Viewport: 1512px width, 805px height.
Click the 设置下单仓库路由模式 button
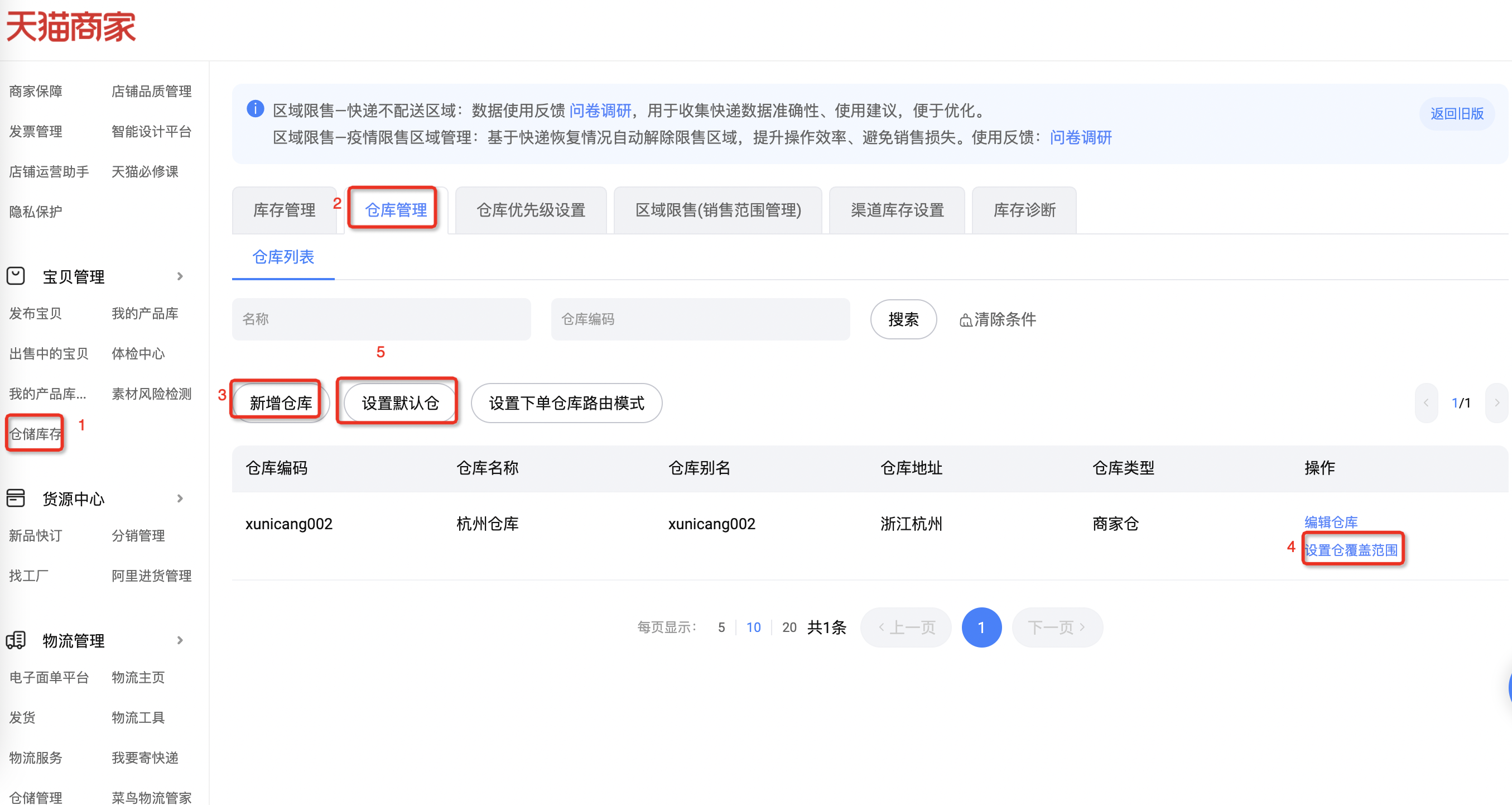pos(566,403)
